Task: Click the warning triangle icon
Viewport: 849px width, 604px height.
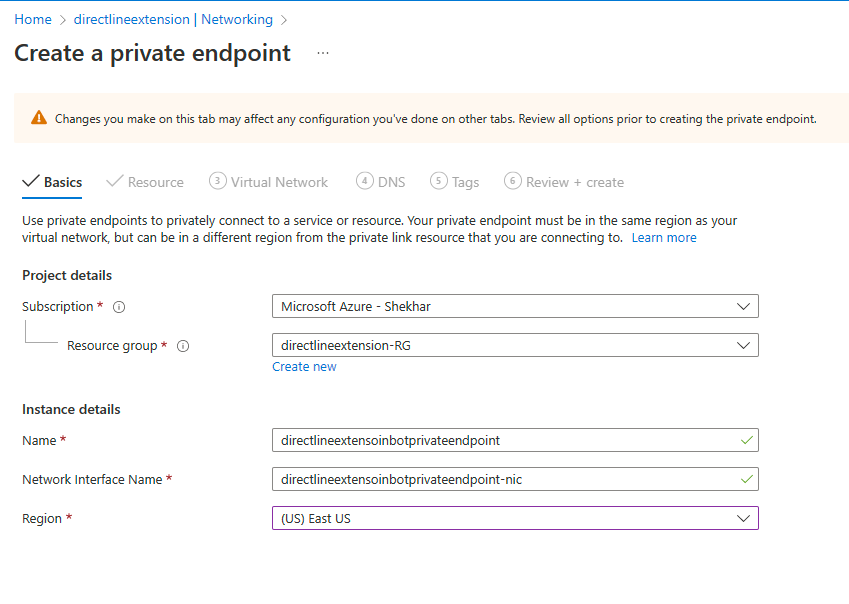Action: click(x=39, y=118)
